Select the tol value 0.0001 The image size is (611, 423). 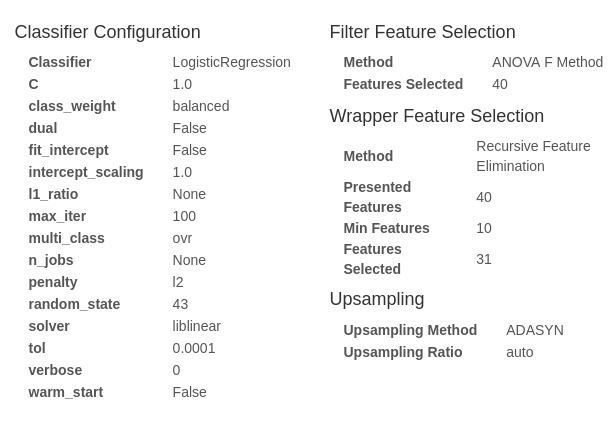pyautogui.click(x=194, y=348)
